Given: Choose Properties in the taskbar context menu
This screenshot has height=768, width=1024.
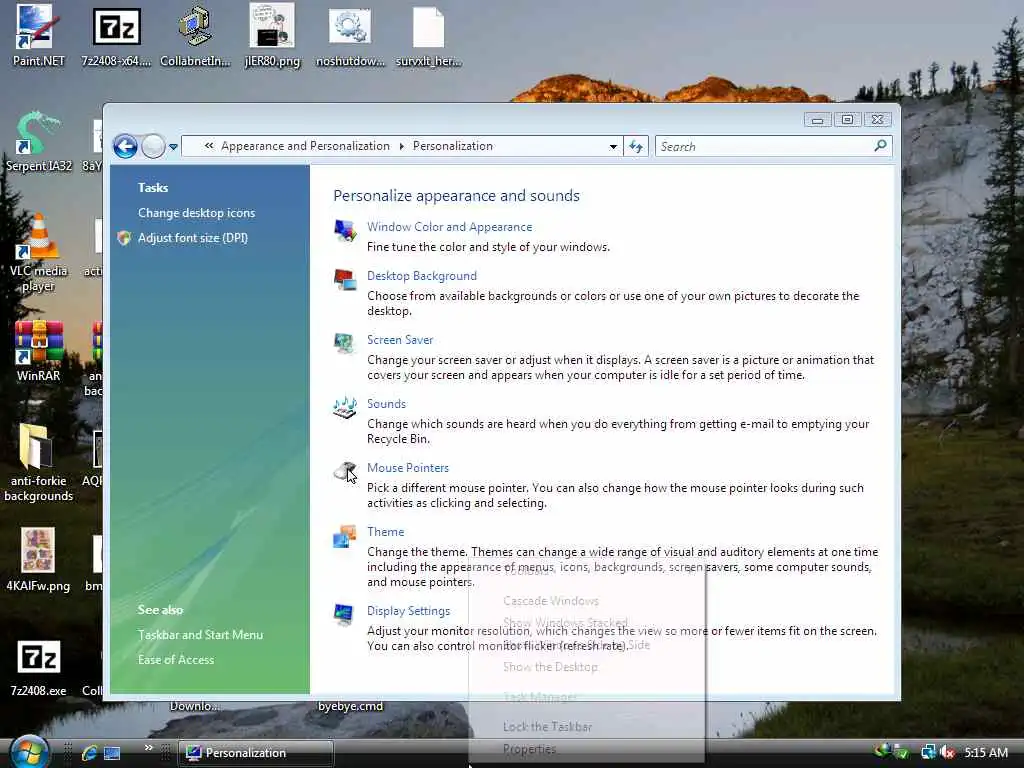Looking at the screenshot, I should [x=529, y=749].
